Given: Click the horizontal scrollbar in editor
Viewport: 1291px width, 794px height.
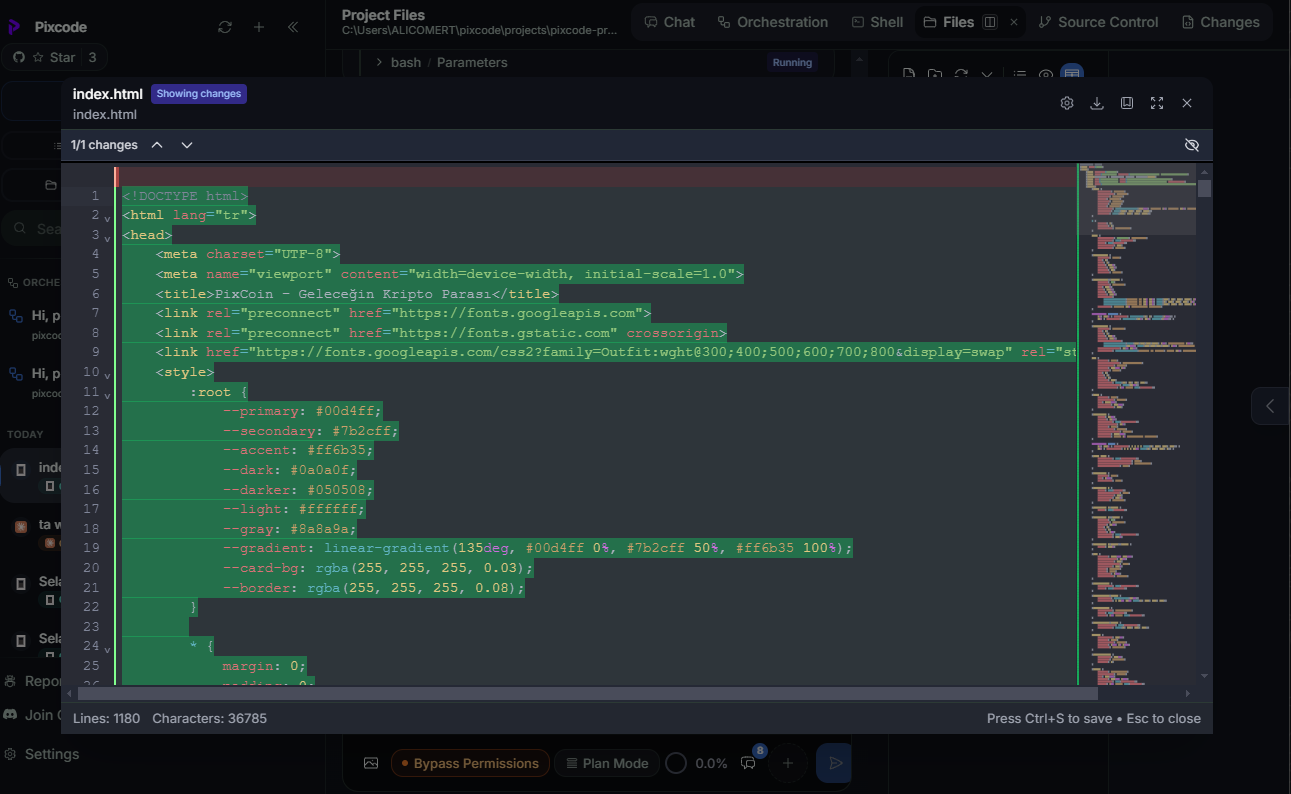Looking at the screenshot, I should pyautogui.click(x=588, y=693).
